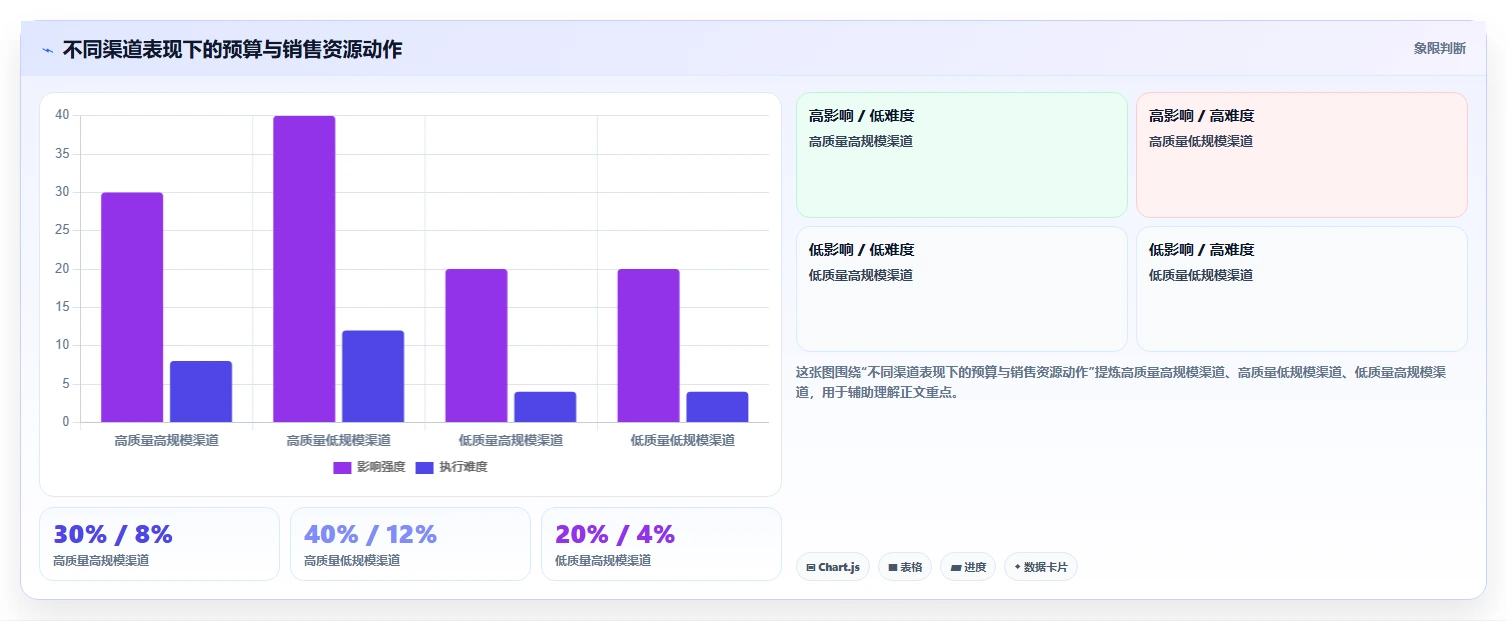
Task: Select the 30% / 8% data card
Action: (x=159, y=544)
